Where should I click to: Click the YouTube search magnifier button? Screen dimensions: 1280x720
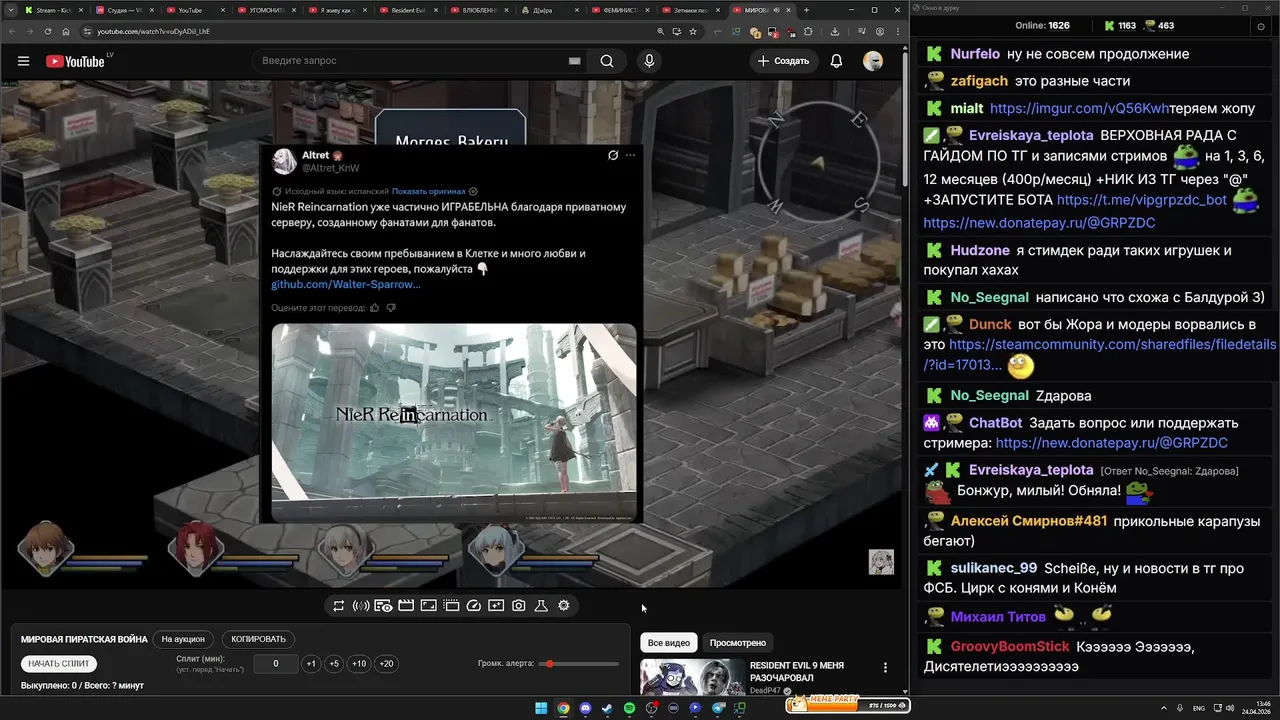607,61
